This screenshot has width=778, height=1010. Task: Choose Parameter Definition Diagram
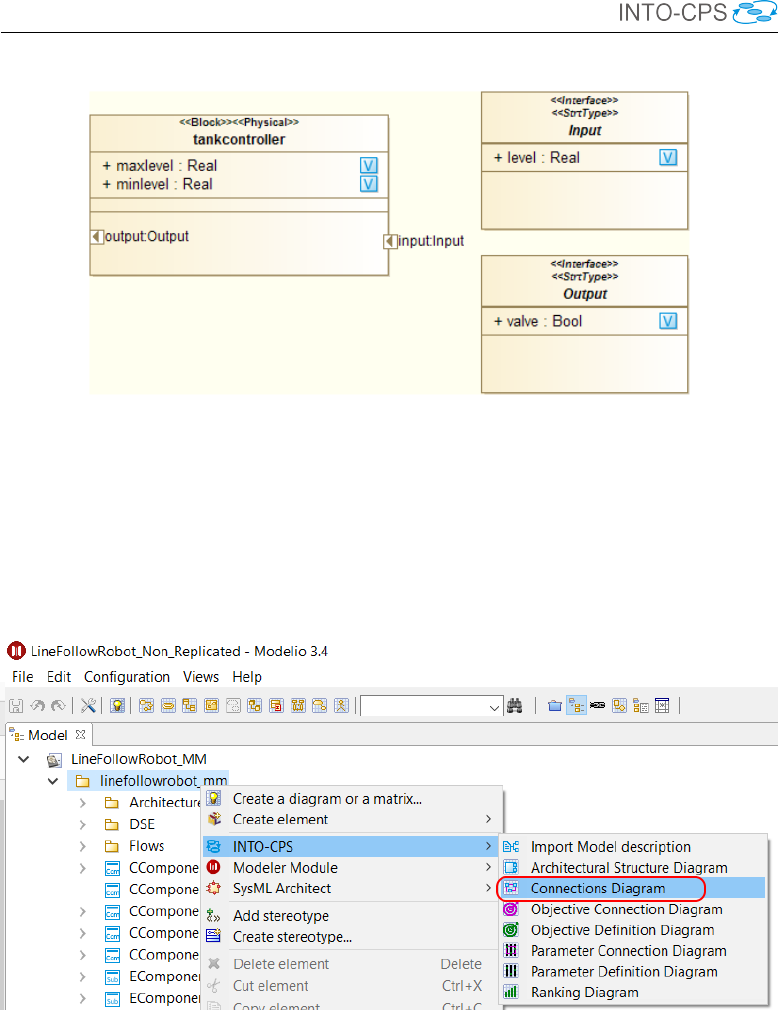pyautogui.click(x=632, y=971)
